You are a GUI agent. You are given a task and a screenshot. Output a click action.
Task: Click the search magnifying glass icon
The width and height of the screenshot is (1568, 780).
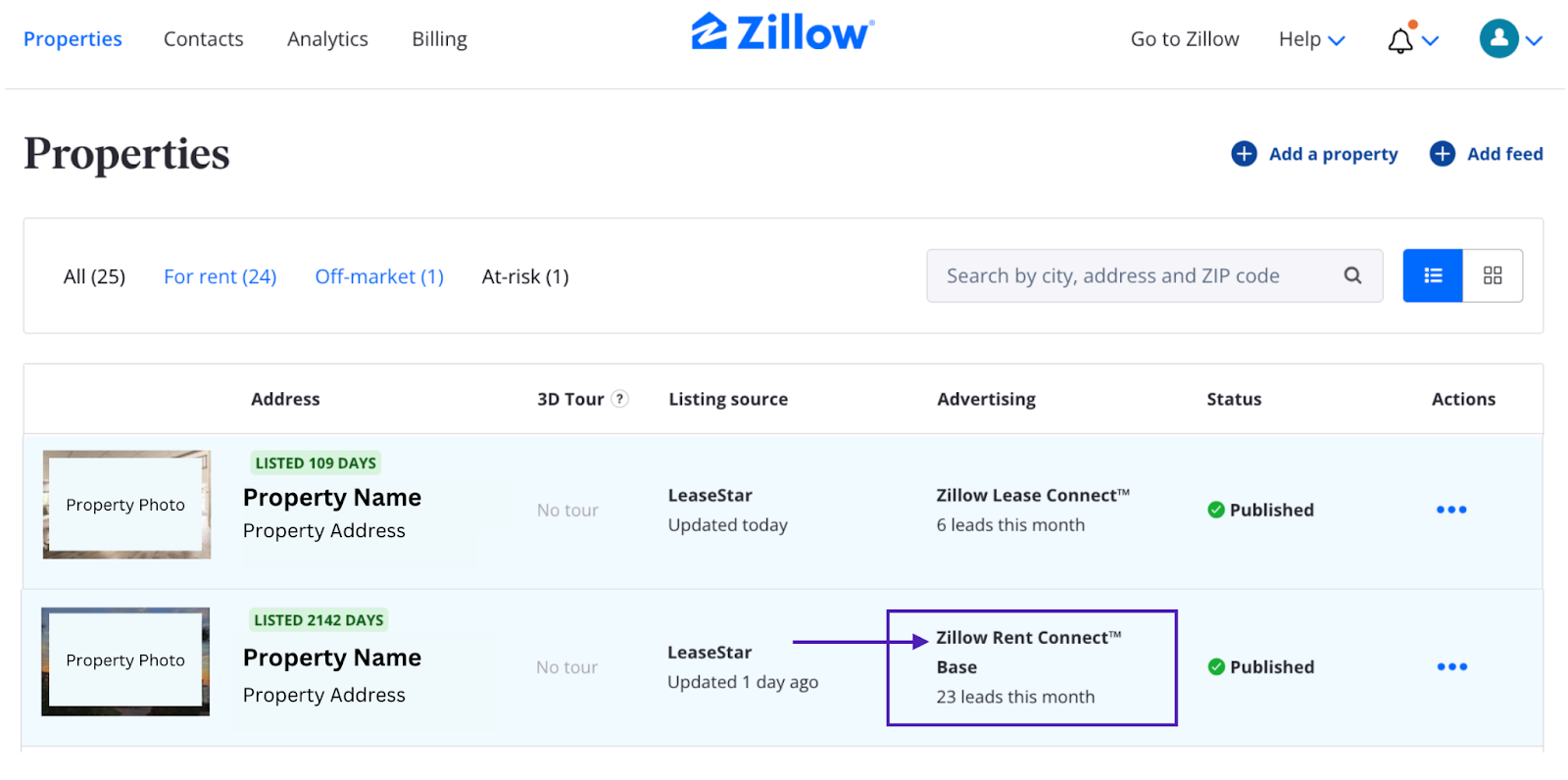[1352, 275]
